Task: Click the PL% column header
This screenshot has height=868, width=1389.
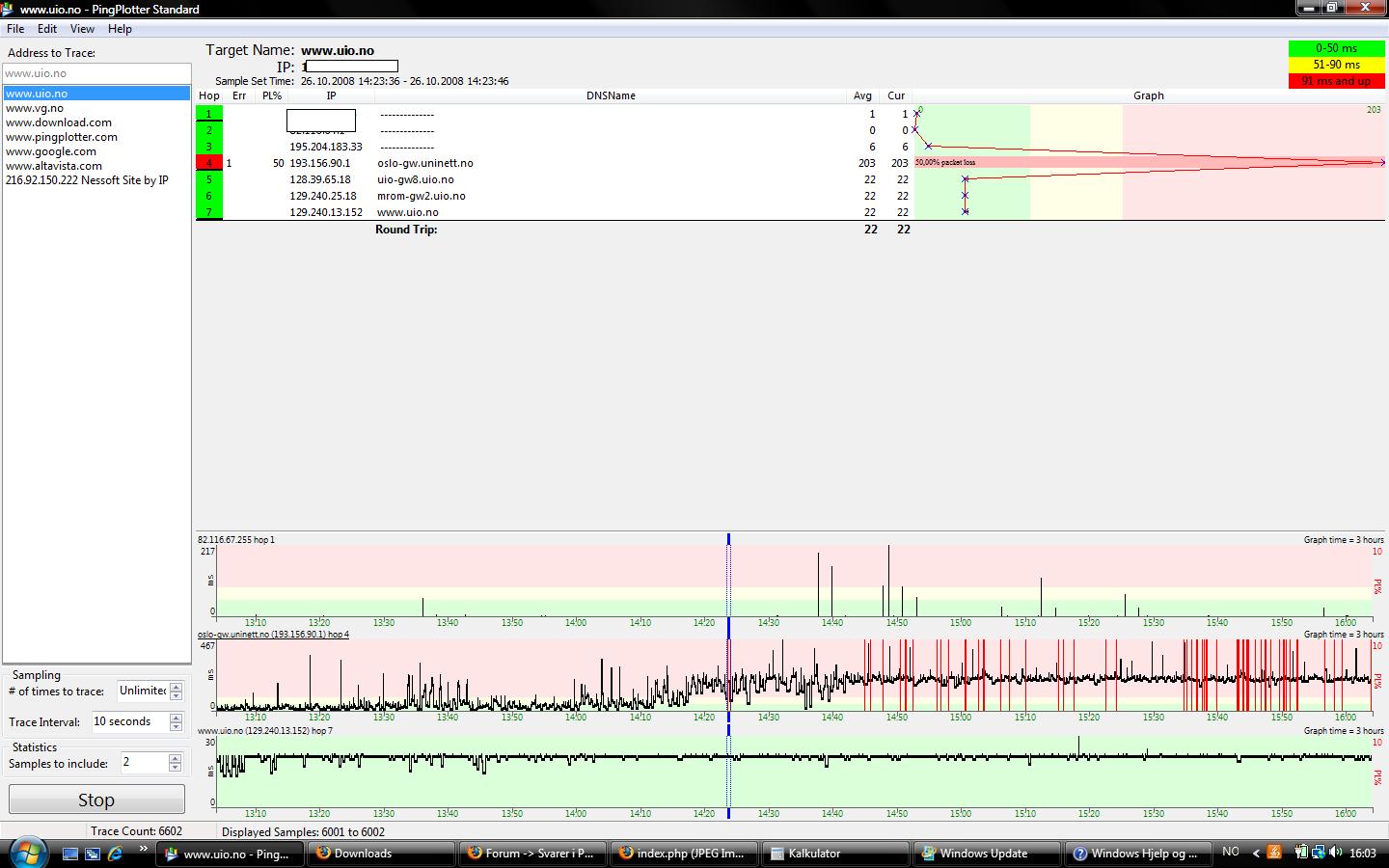Action: (272, 95)
